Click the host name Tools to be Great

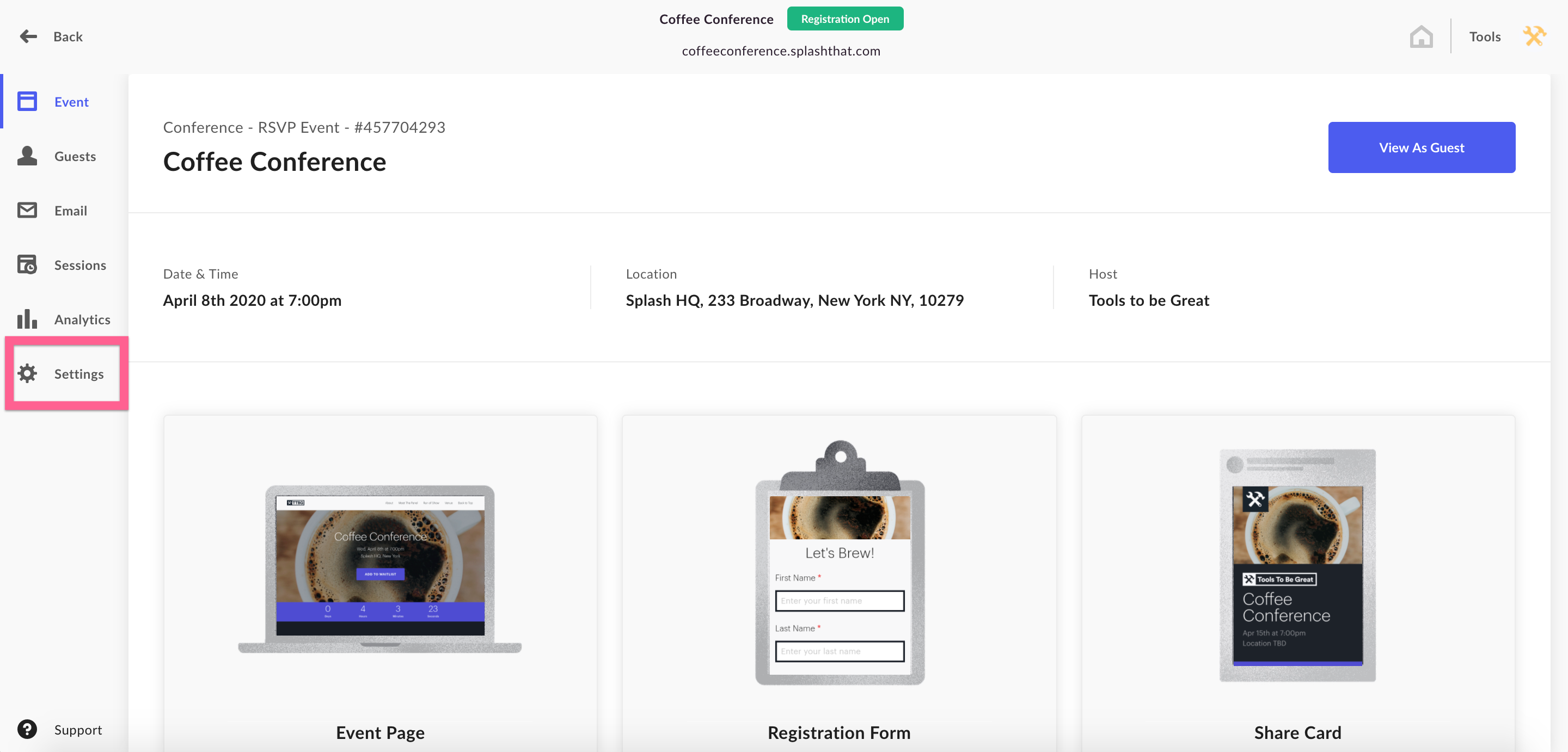tap(1149, 300)
